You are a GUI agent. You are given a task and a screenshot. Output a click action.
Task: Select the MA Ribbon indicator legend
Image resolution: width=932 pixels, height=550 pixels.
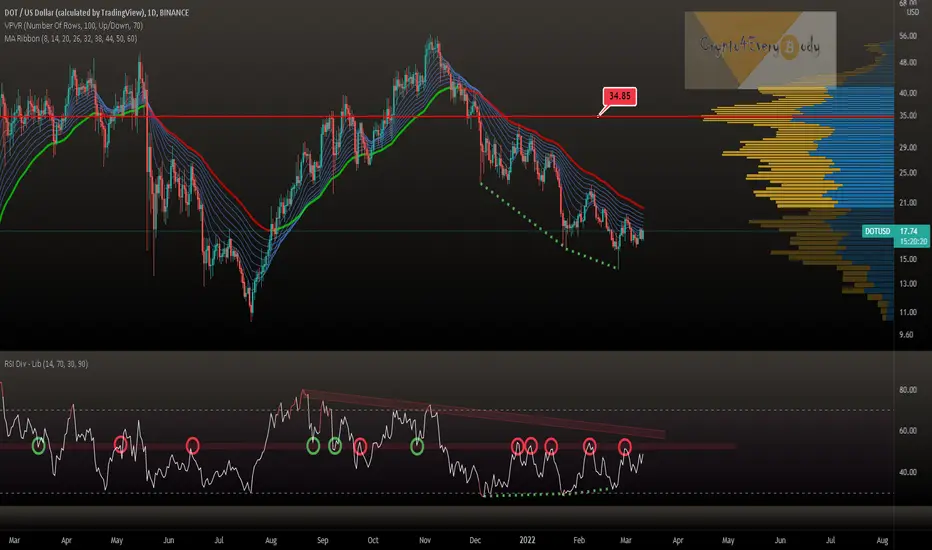(70, 39)
